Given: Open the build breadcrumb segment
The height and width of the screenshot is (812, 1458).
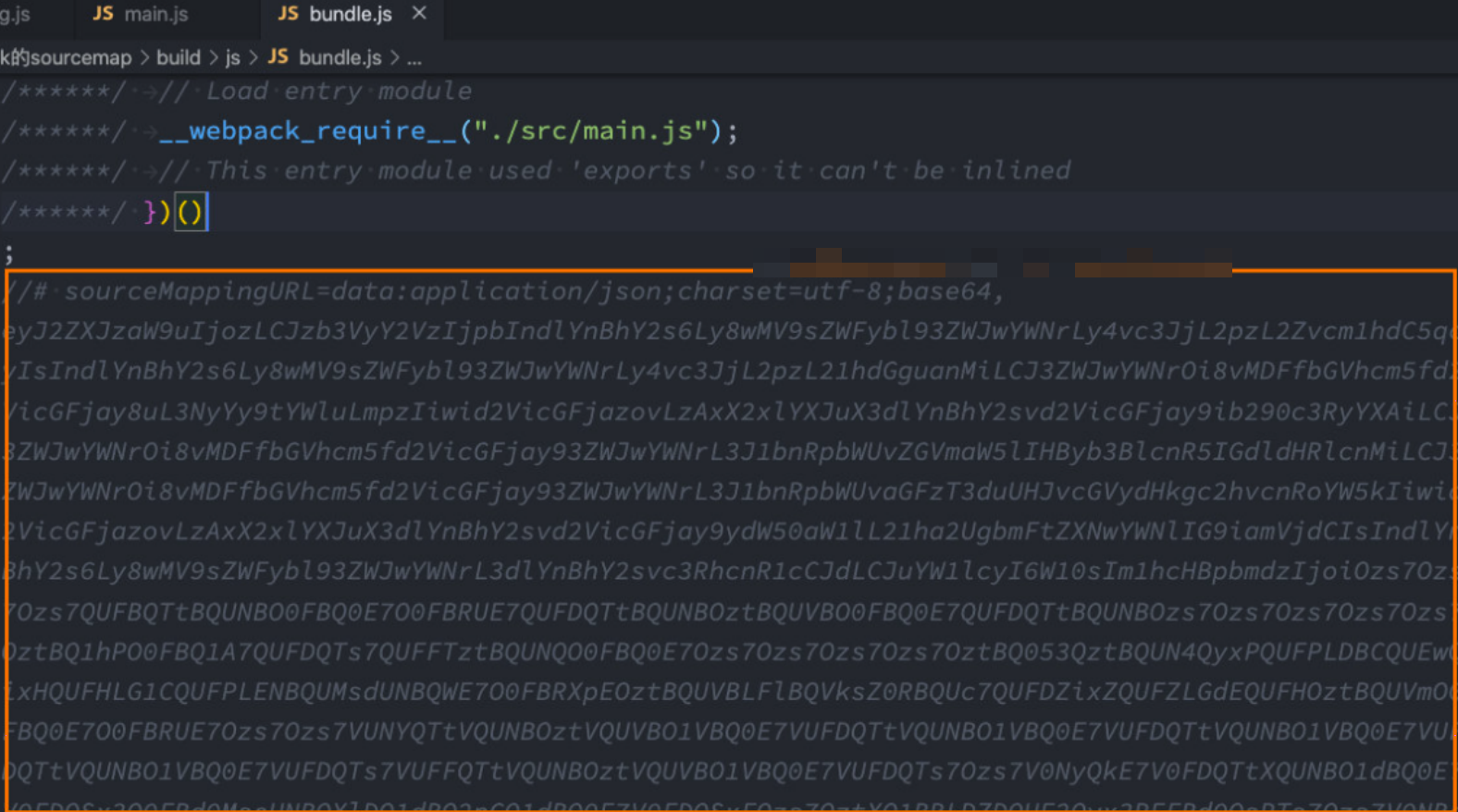Looking at the screenshot, I should pos(179,57).
